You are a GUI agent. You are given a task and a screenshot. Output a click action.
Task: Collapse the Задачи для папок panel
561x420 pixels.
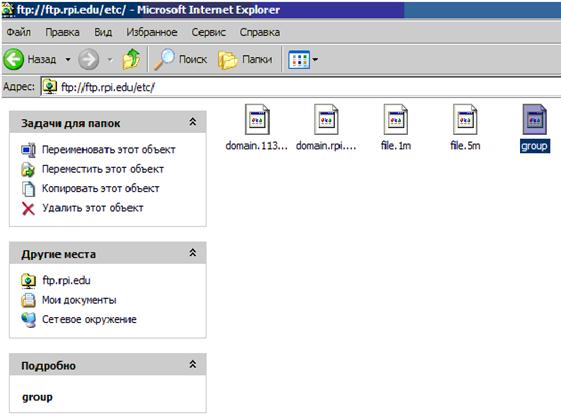192,122
